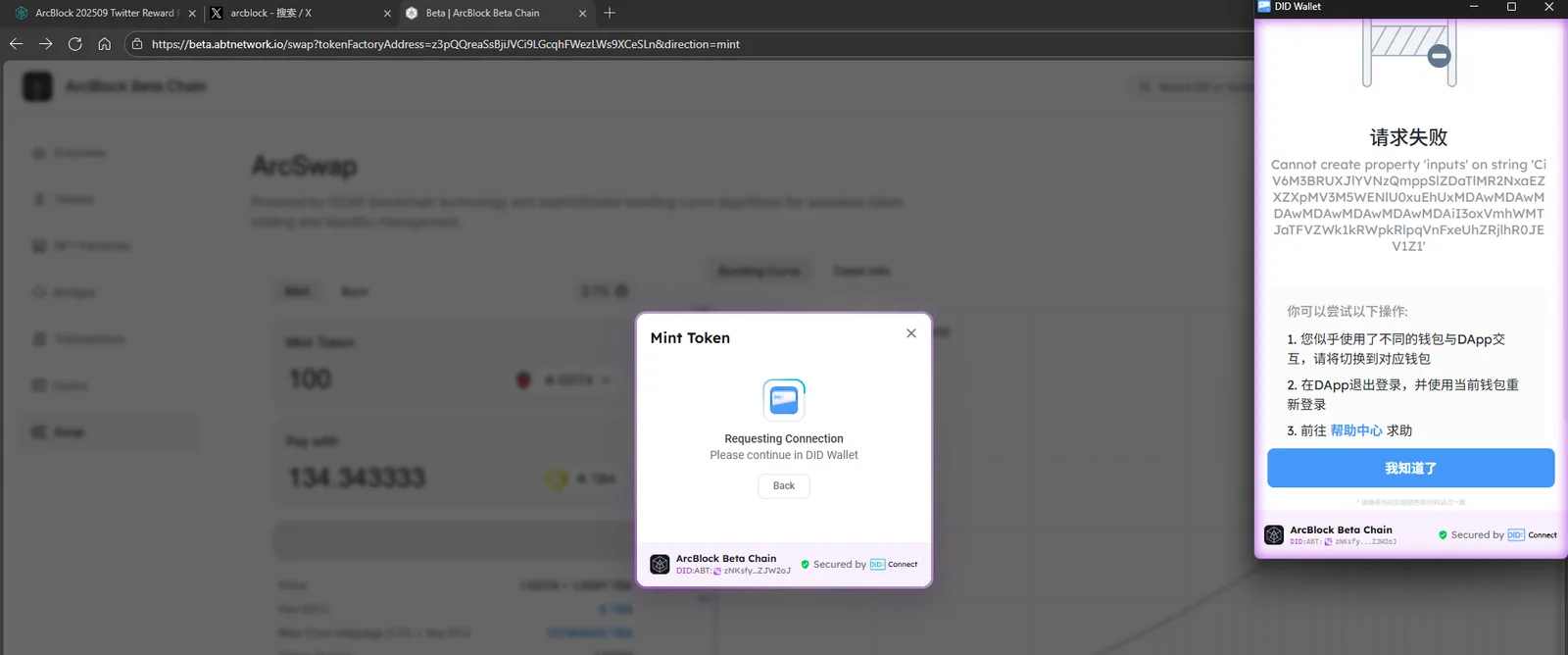Viewport: 1568px width, 655px height.
Task: Switch to the Burn tab in ArcSwap
Action: click(355, 291)
